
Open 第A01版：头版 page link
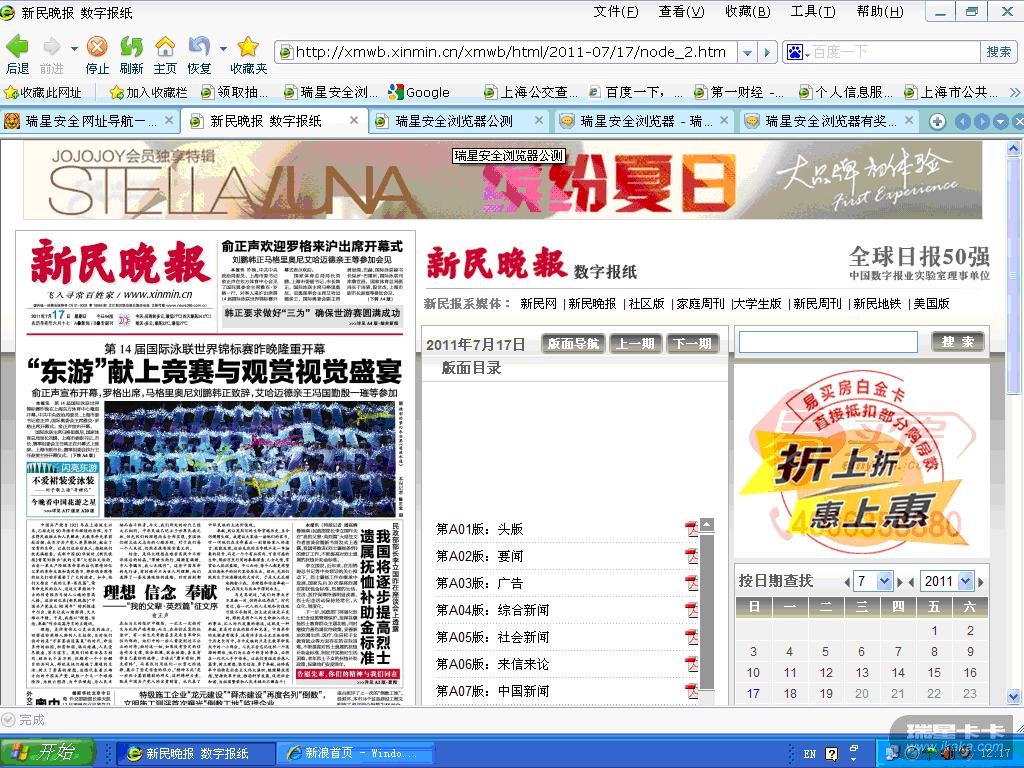(x=479, y=529)
